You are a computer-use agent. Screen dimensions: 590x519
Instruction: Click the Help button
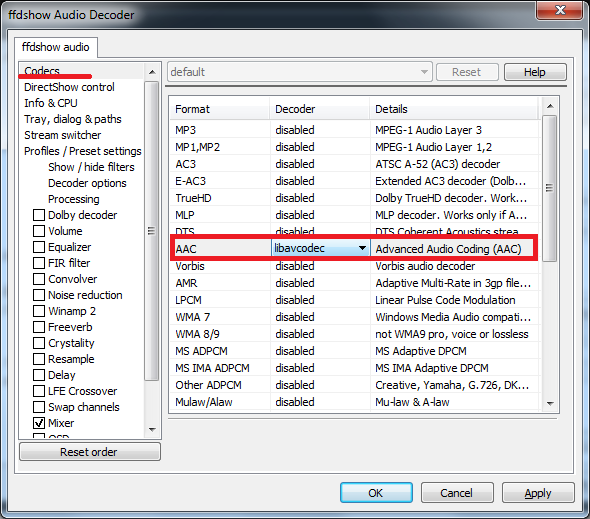click(535, 72)
